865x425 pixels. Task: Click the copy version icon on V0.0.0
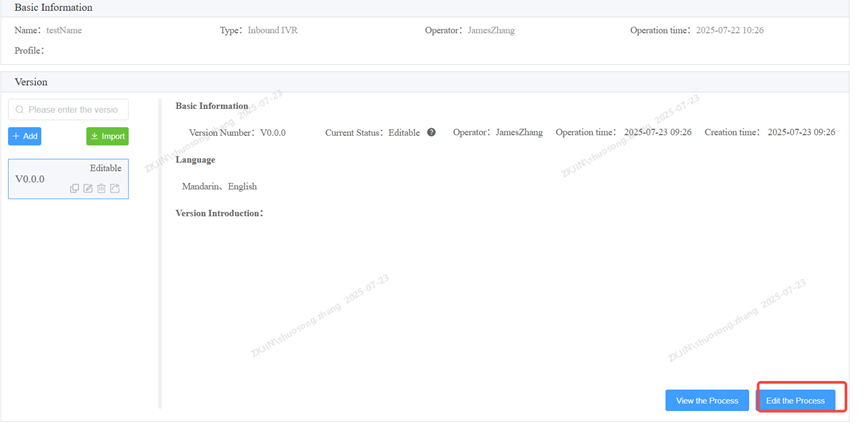(75, 188)
